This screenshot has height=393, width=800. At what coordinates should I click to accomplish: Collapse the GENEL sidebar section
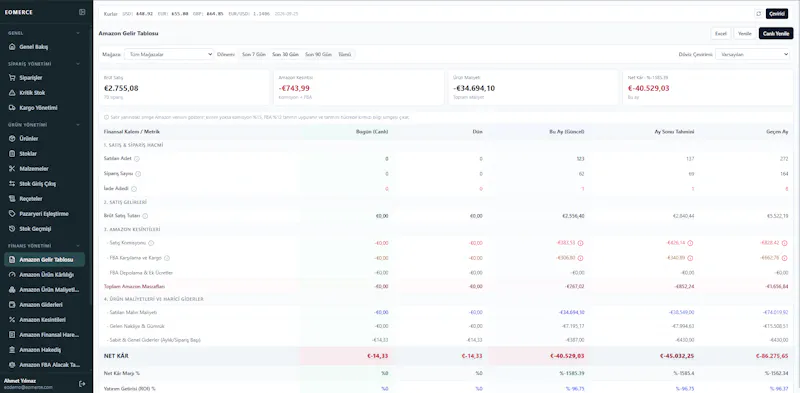pyautogui.click(x=78, y=33)
